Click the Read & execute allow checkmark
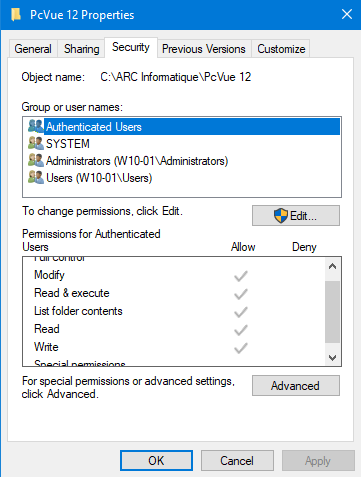The image size is (361, 477). (241, 294)
